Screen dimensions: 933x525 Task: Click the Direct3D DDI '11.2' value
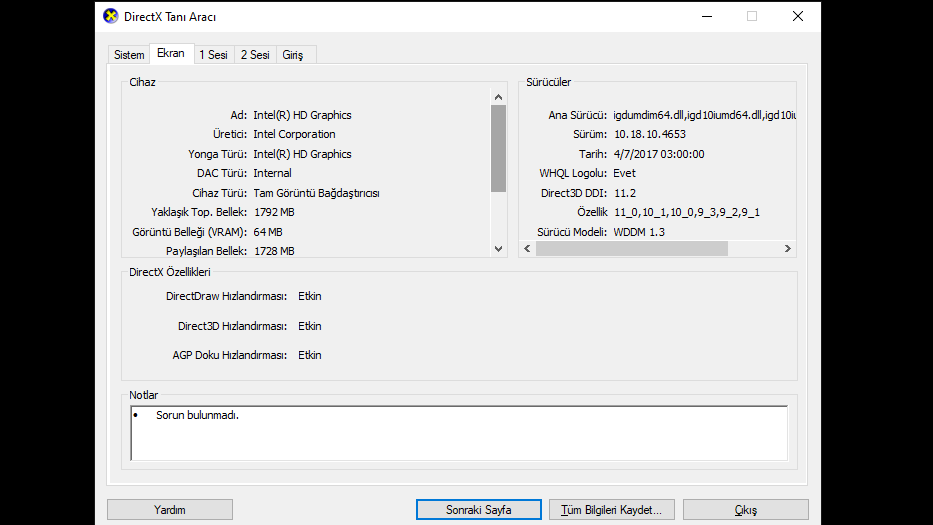point(625,193)
